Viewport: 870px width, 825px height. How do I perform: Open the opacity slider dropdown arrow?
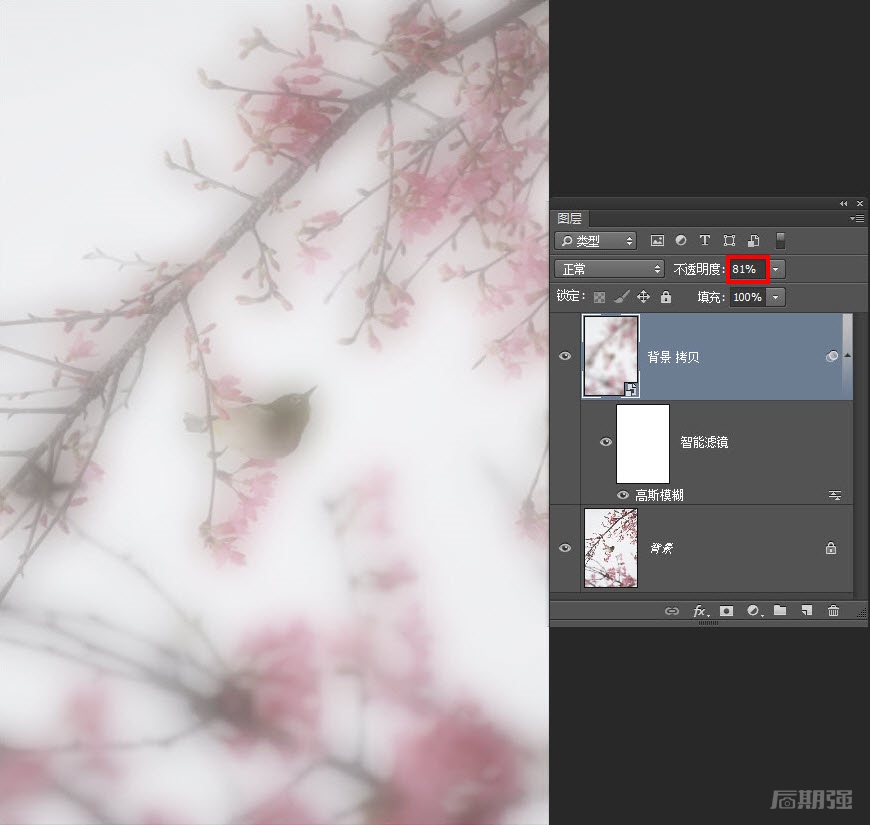click(x=776, y=270)
